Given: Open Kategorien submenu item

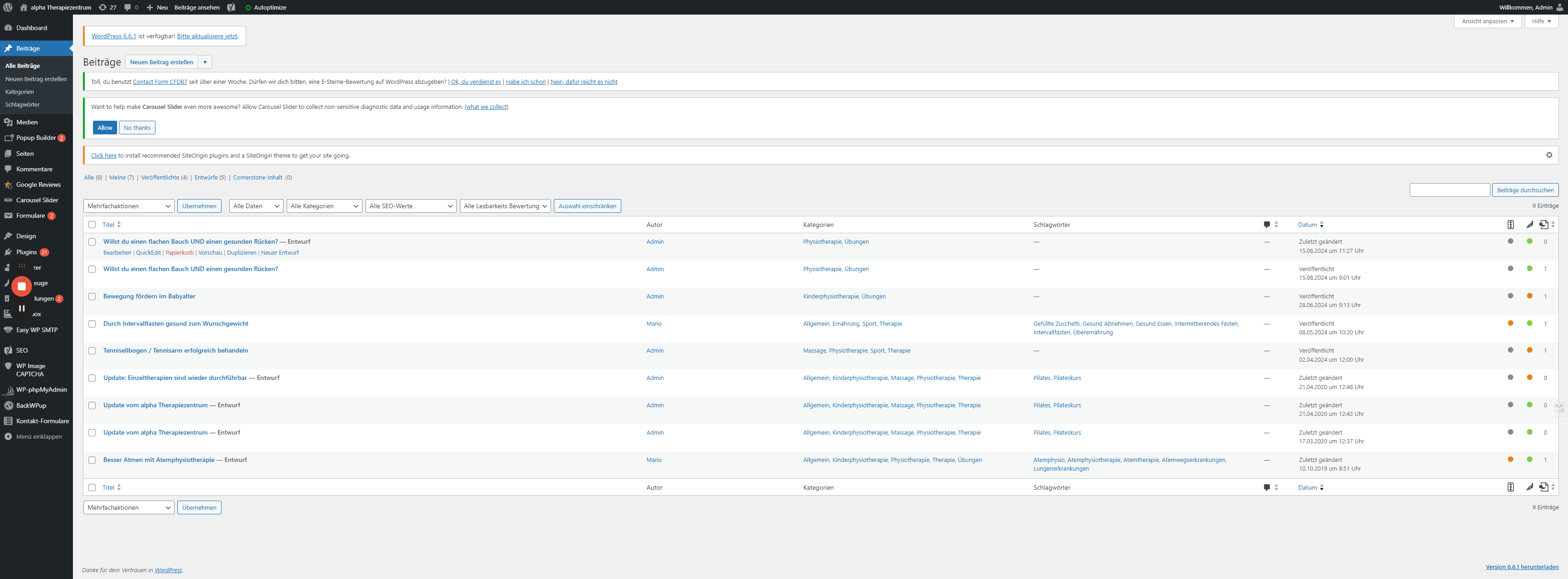Looking at the screenshot, I should pos(20,92).
